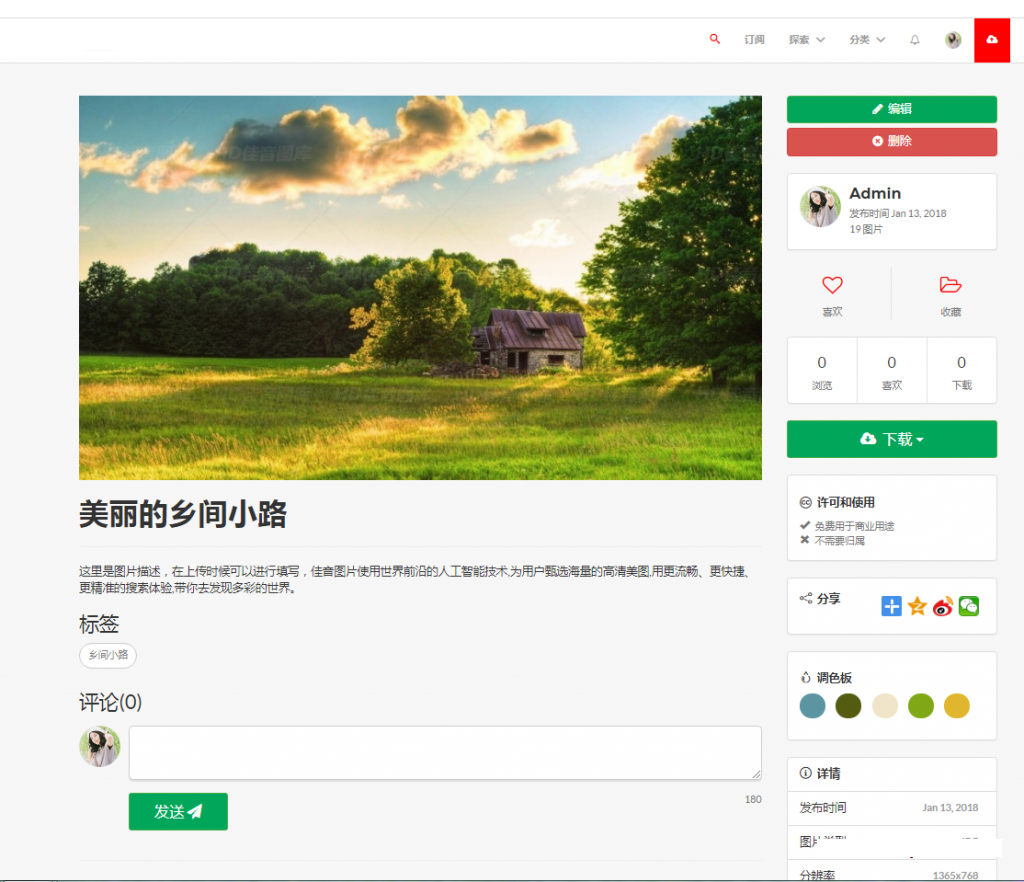This screenshot has width=1024, height=882.
Task: Expand the 分类 dropdown menu
Action: click(866, 40)
